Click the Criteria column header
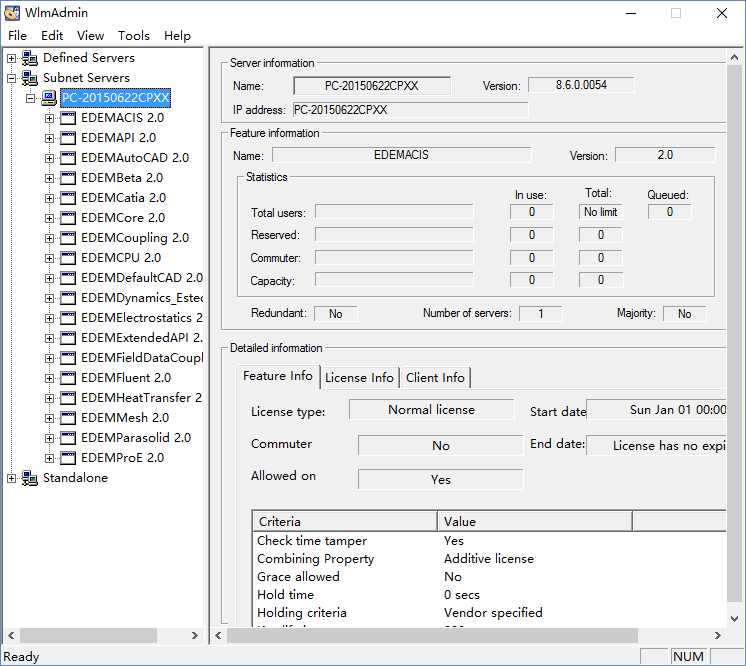This screenshot has height=666, width=746. pyautogui.click(x=344, y=521)
